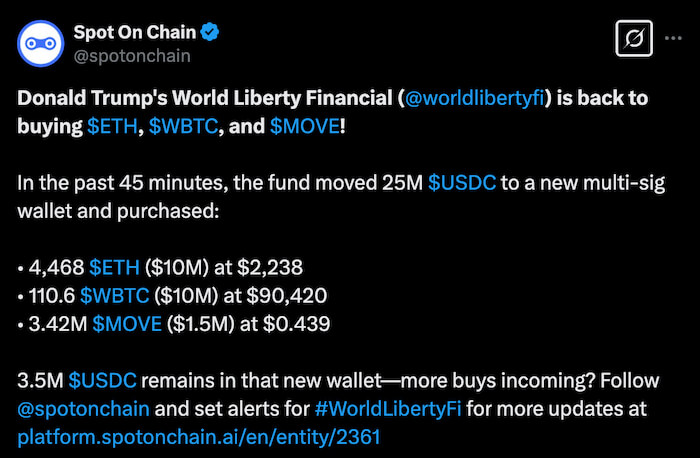Click $USDC in the 25M transfer sentence
The image size is (700, 458).
click(461, 185)
